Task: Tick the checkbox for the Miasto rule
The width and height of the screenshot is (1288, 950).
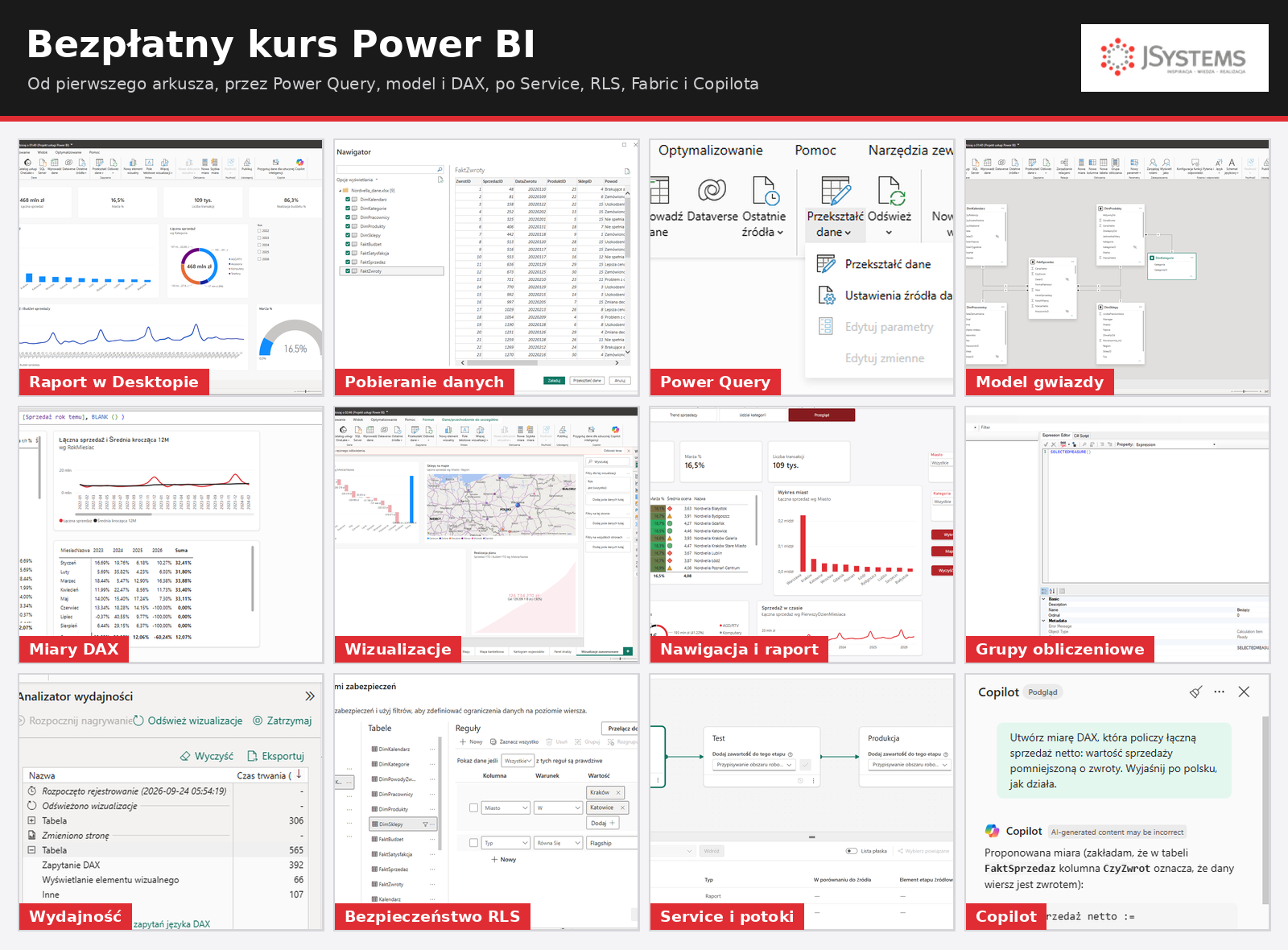Action: 473,807
